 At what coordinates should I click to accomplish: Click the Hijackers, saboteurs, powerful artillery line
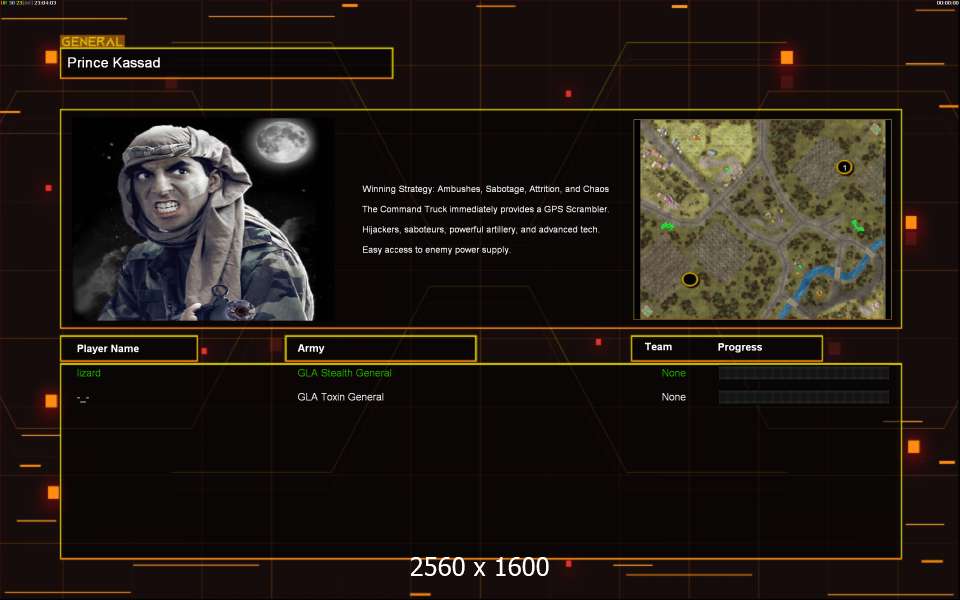481,230
